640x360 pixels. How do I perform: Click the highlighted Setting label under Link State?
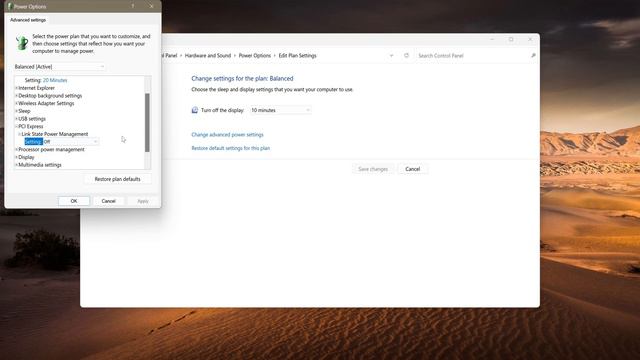(33, 142)
